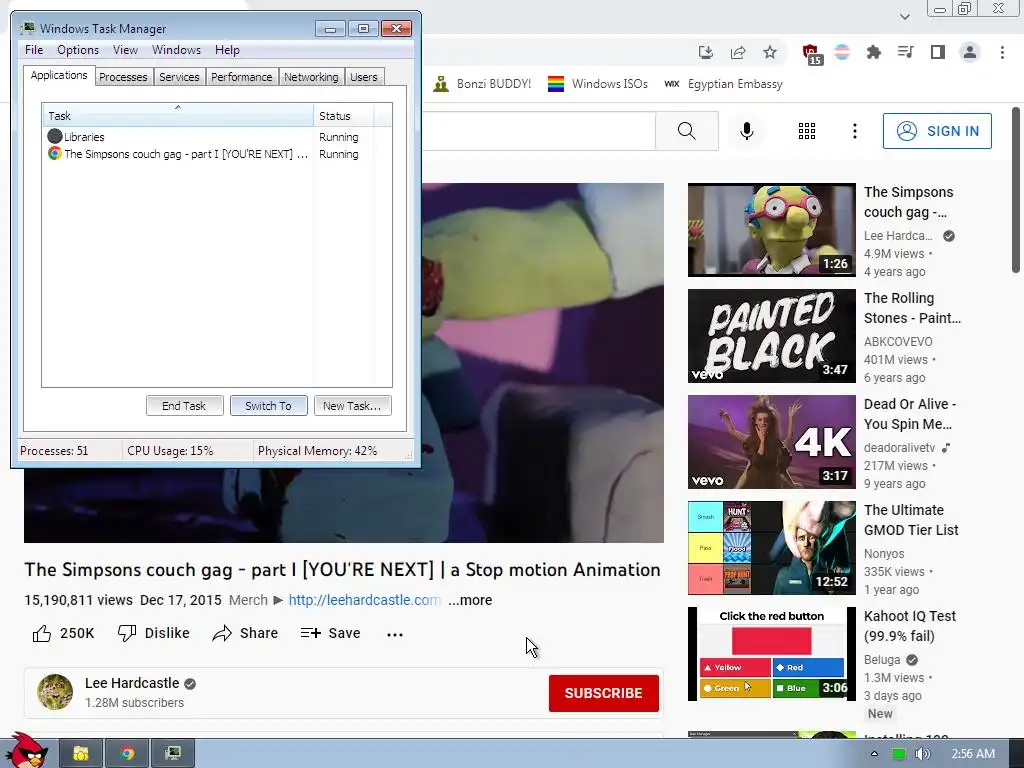This screenshot has width=1024, height=768.
Task: Click the Switch To button
Action: [268, 406]
